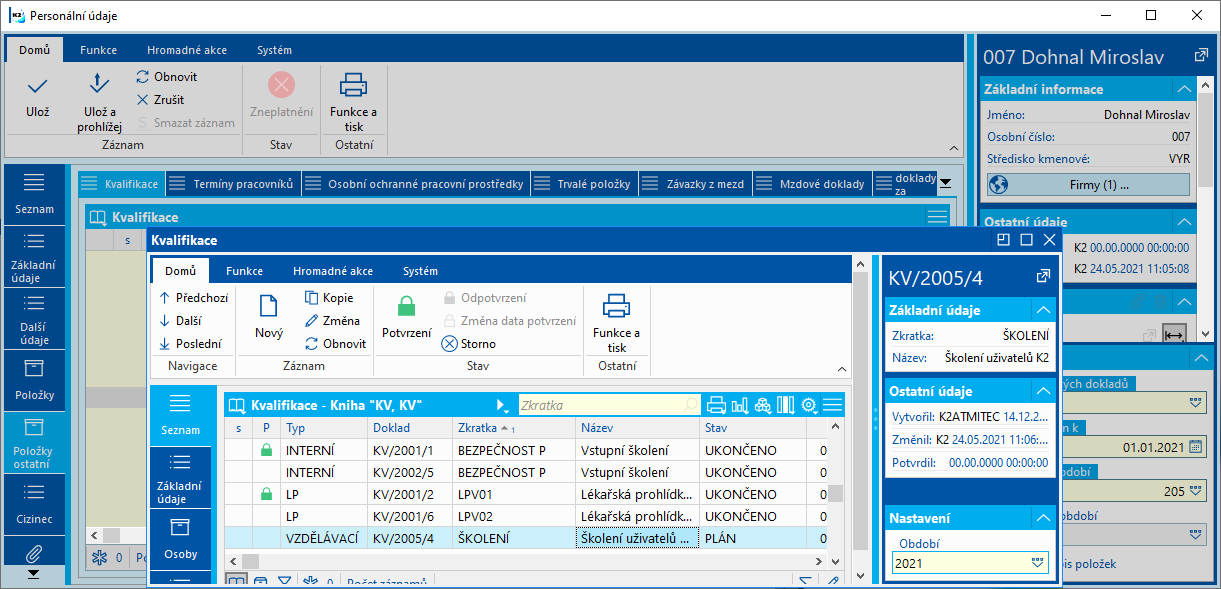Click the Zkratka search field

coord(602,405)
